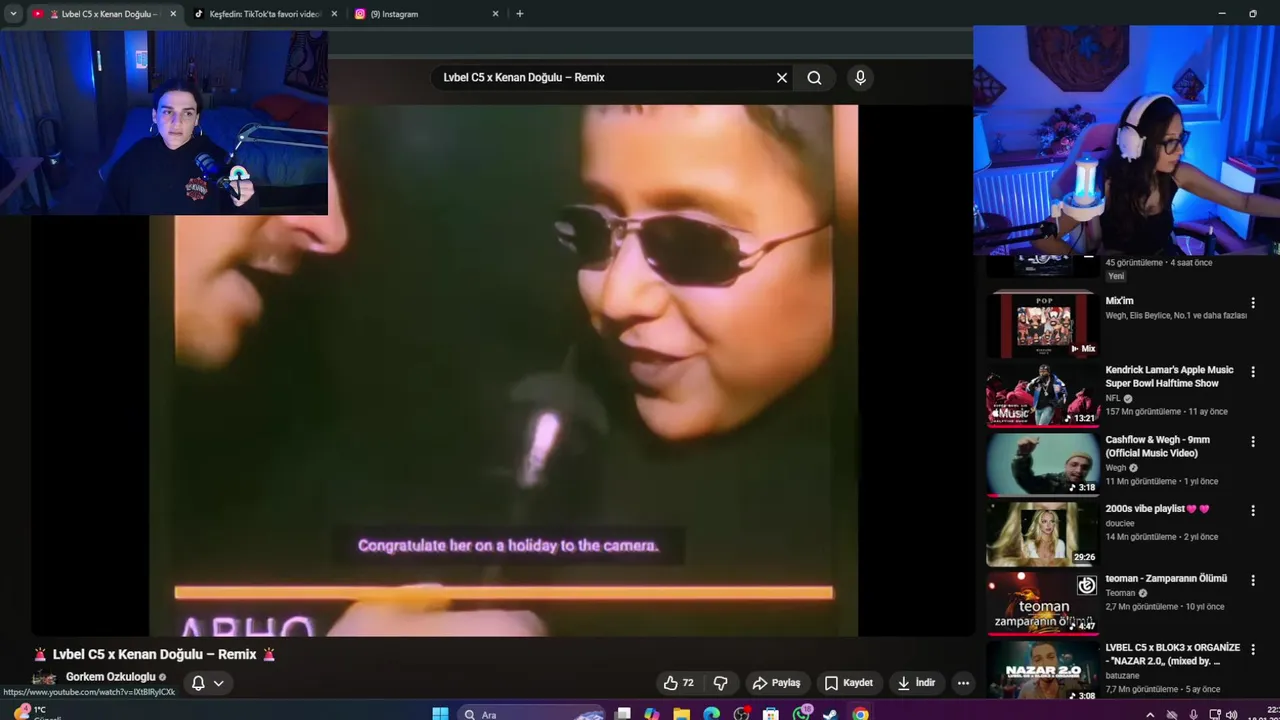Open options menu for Mix'im
1280x720 pixels.
click(1252, 302)
